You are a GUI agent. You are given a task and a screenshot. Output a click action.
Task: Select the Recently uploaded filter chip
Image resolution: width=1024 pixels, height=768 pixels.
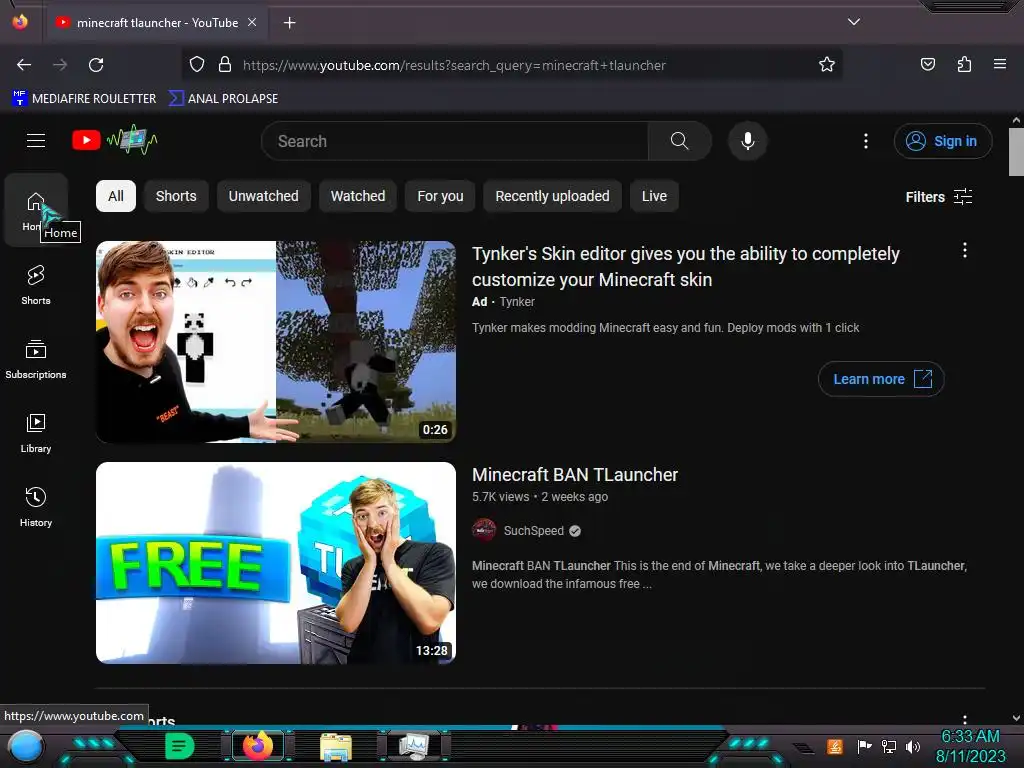552,196
